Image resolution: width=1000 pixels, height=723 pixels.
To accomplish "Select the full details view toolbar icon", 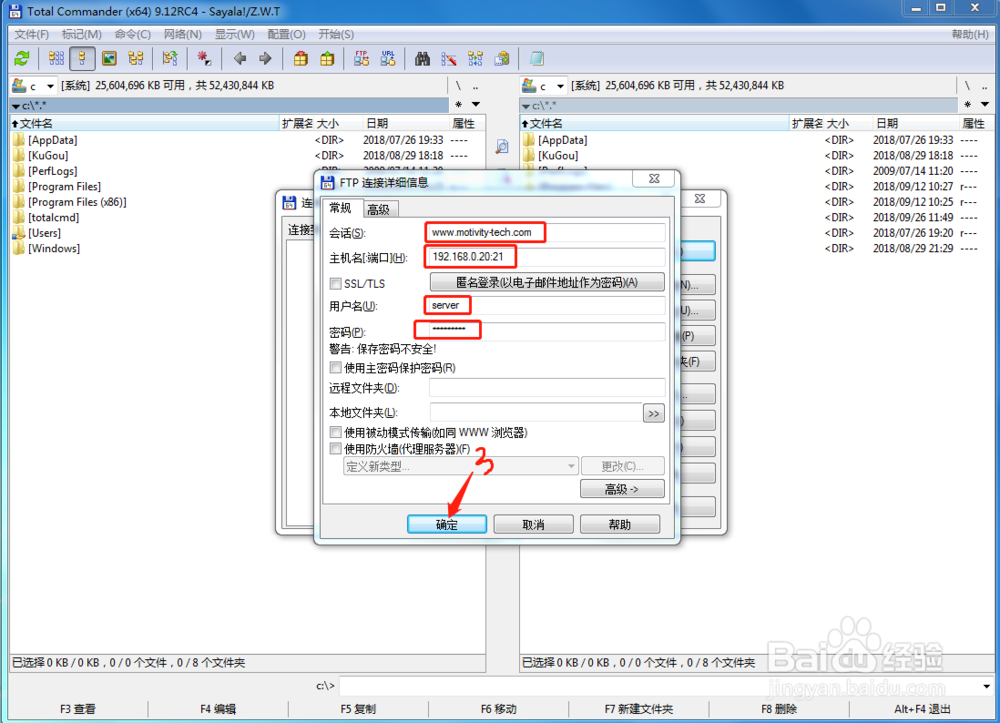I will coord(82,59).
